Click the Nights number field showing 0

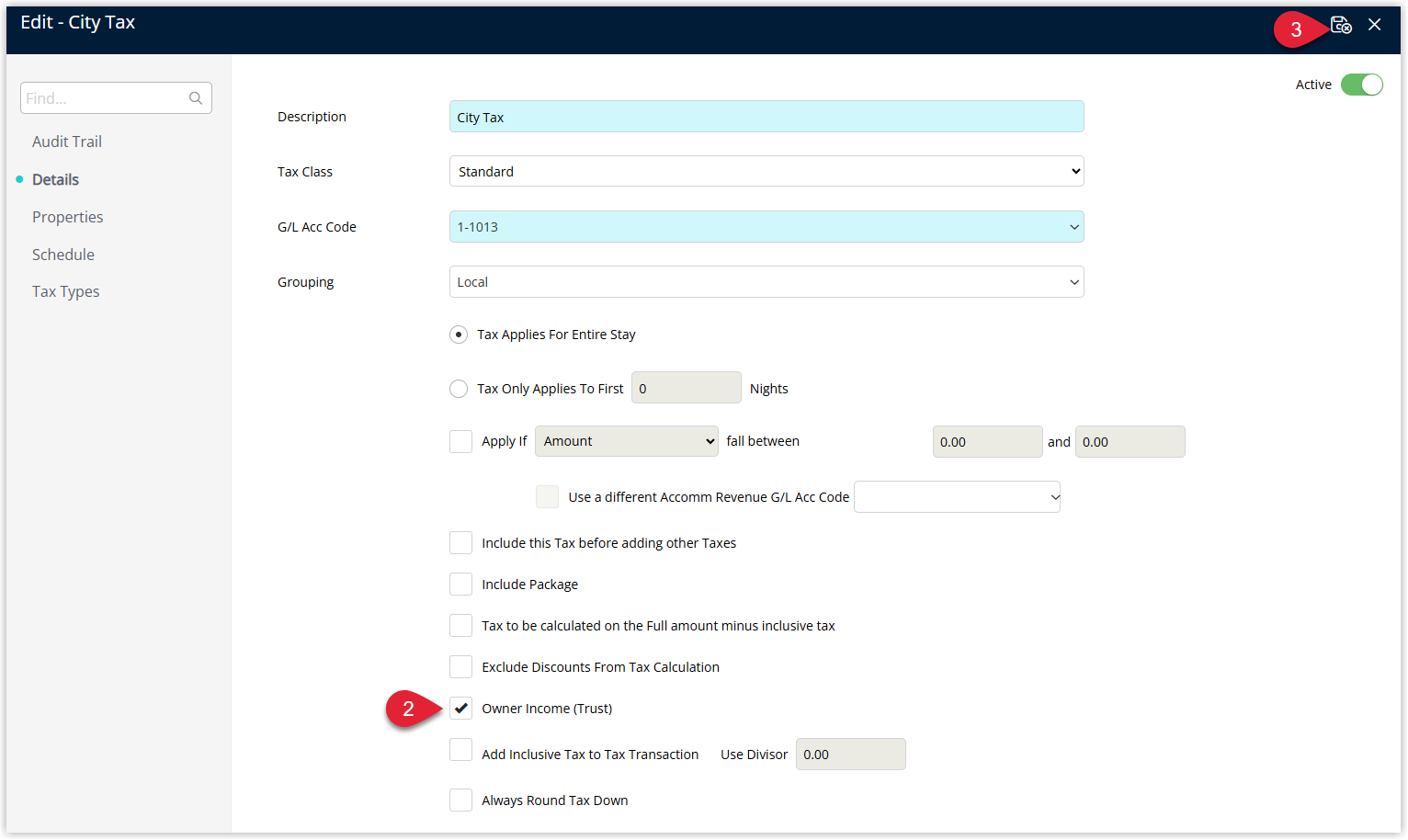point(687,388)
